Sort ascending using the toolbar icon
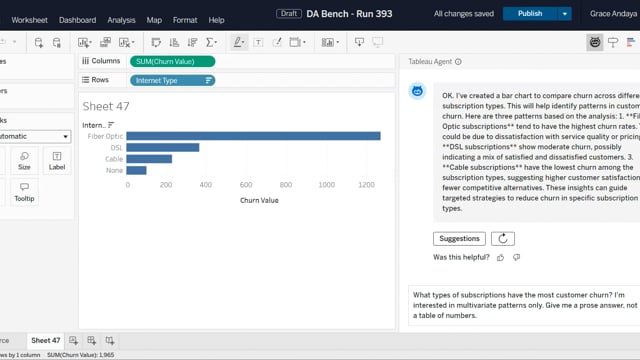Viewport: 640px width, 360px height. pos(174,42)
